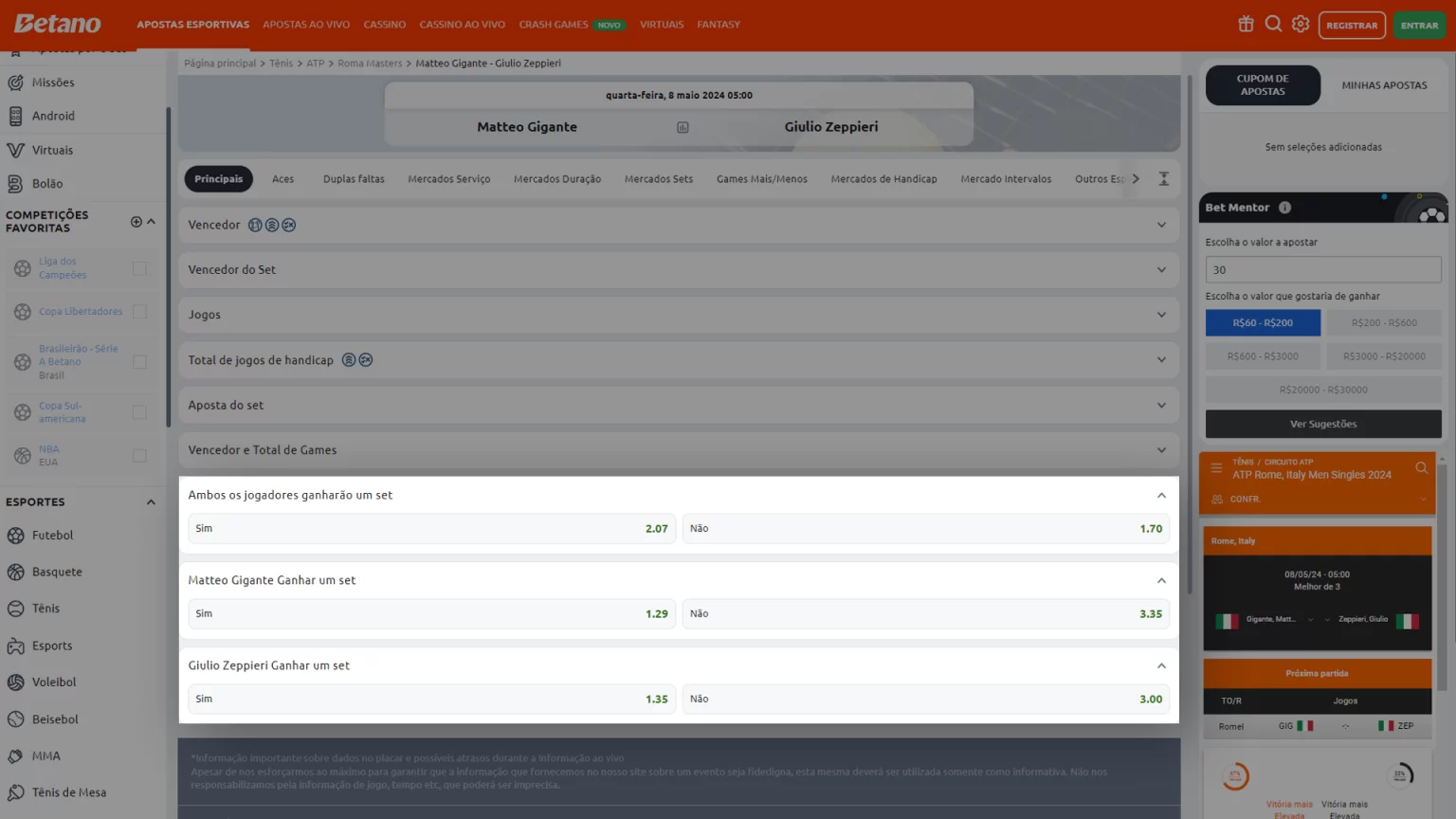
Task: Click Voleibol ball icon
Action: pos(16,682)
